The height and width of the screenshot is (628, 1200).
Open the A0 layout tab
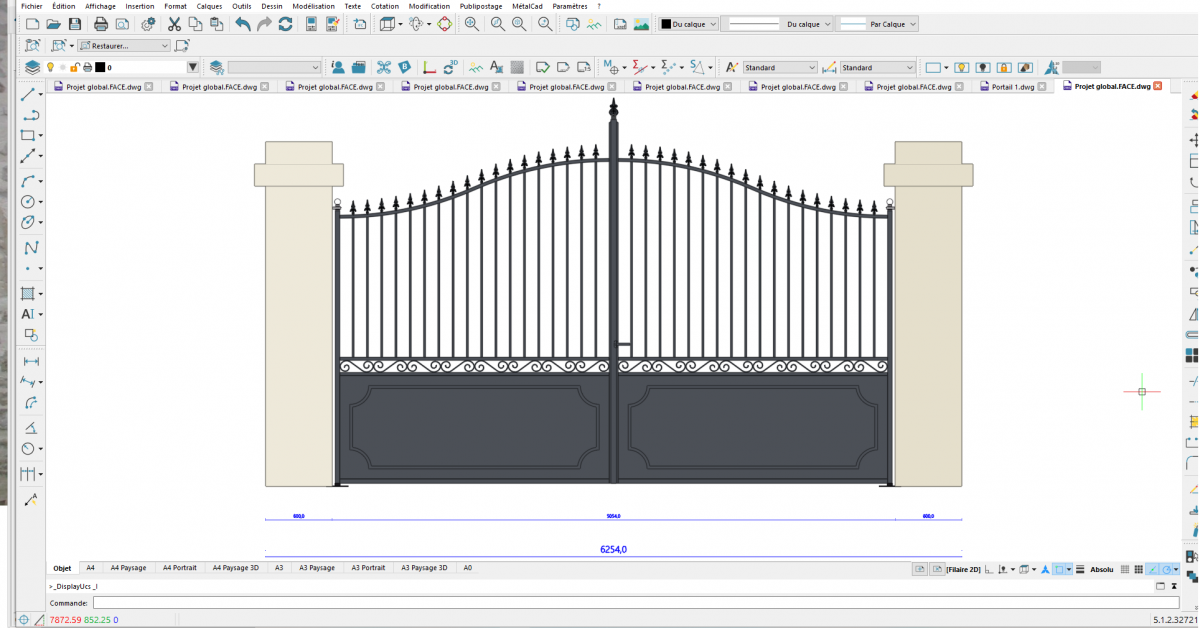pyautogui.click(x=467, y=567)
